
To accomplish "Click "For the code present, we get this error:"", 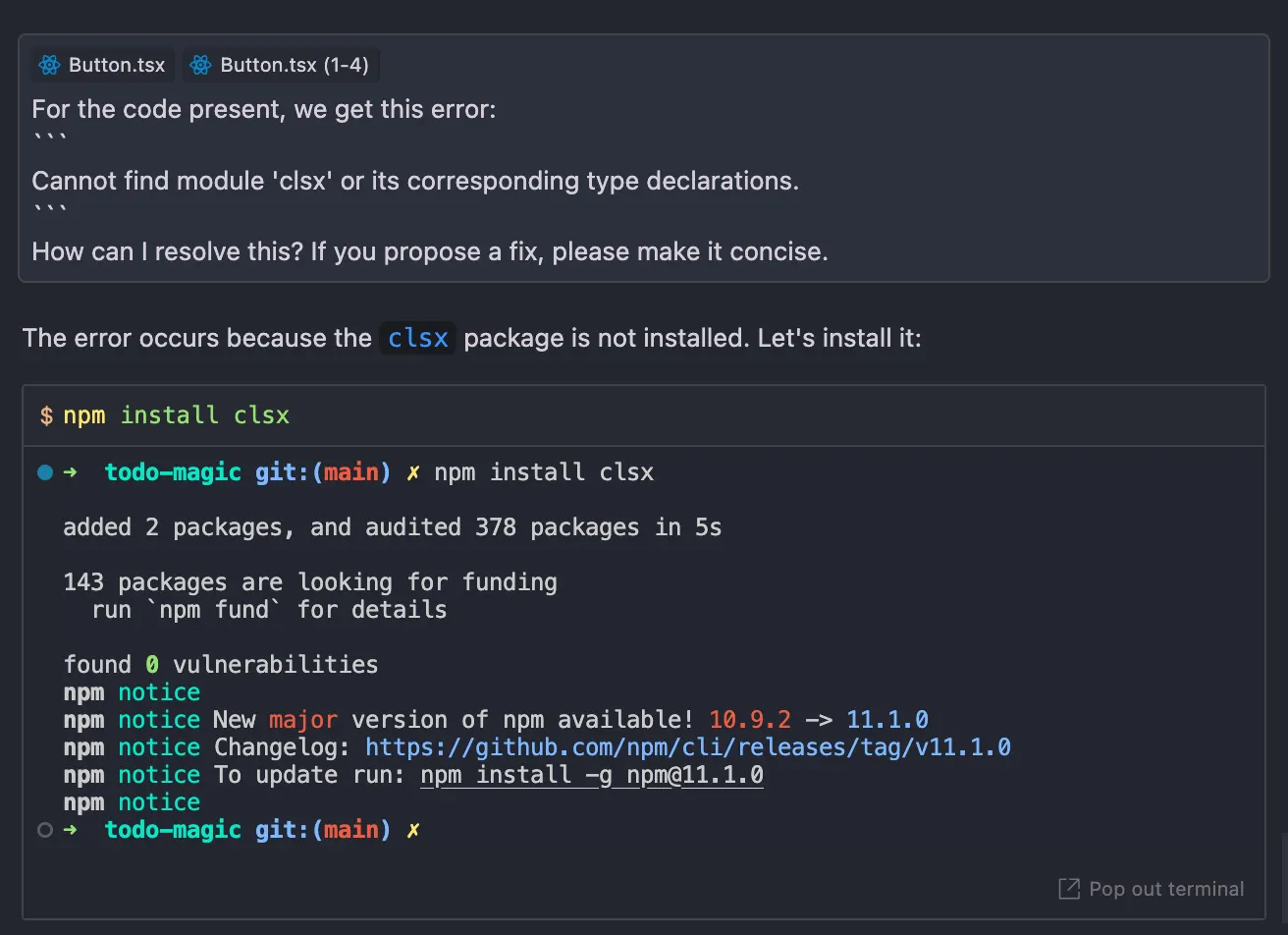I will [264, 109].
